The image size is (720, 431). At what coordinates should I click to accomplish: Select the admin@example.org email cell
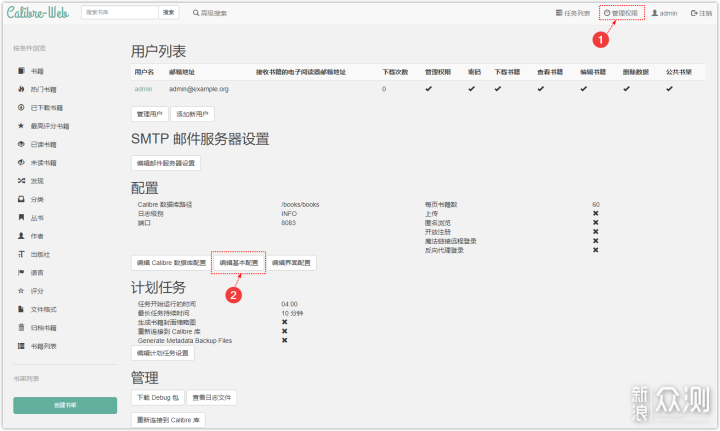[199, 89]
